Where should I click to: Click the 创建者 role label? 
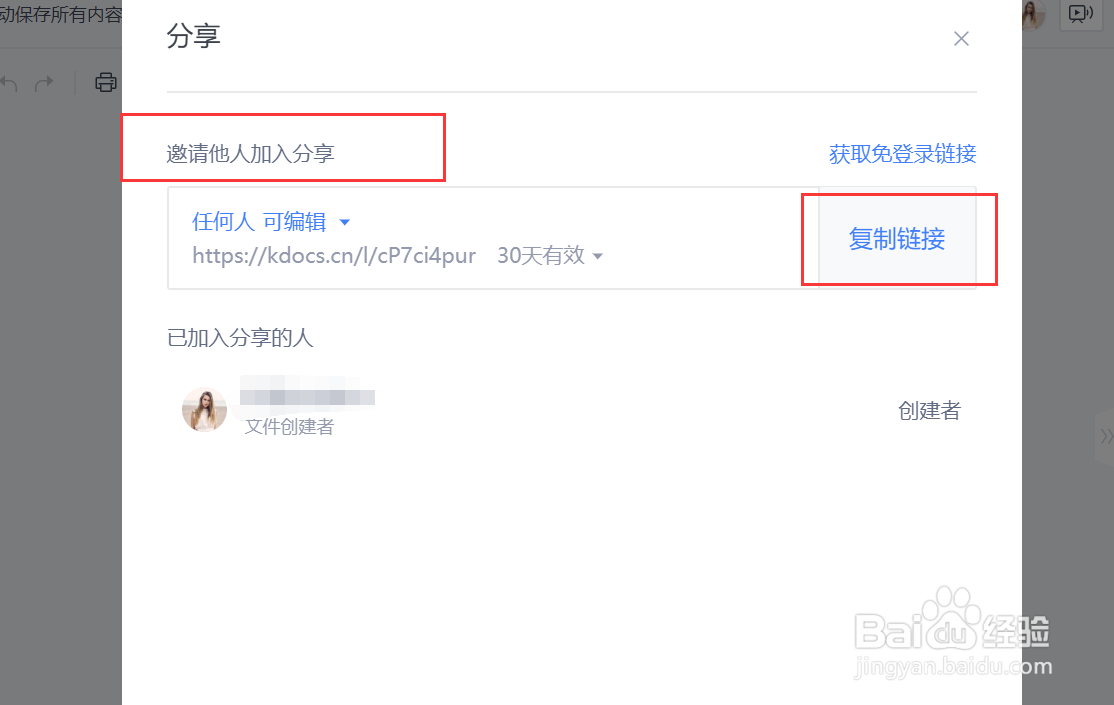pyautogui.click(x=929, y=410)
